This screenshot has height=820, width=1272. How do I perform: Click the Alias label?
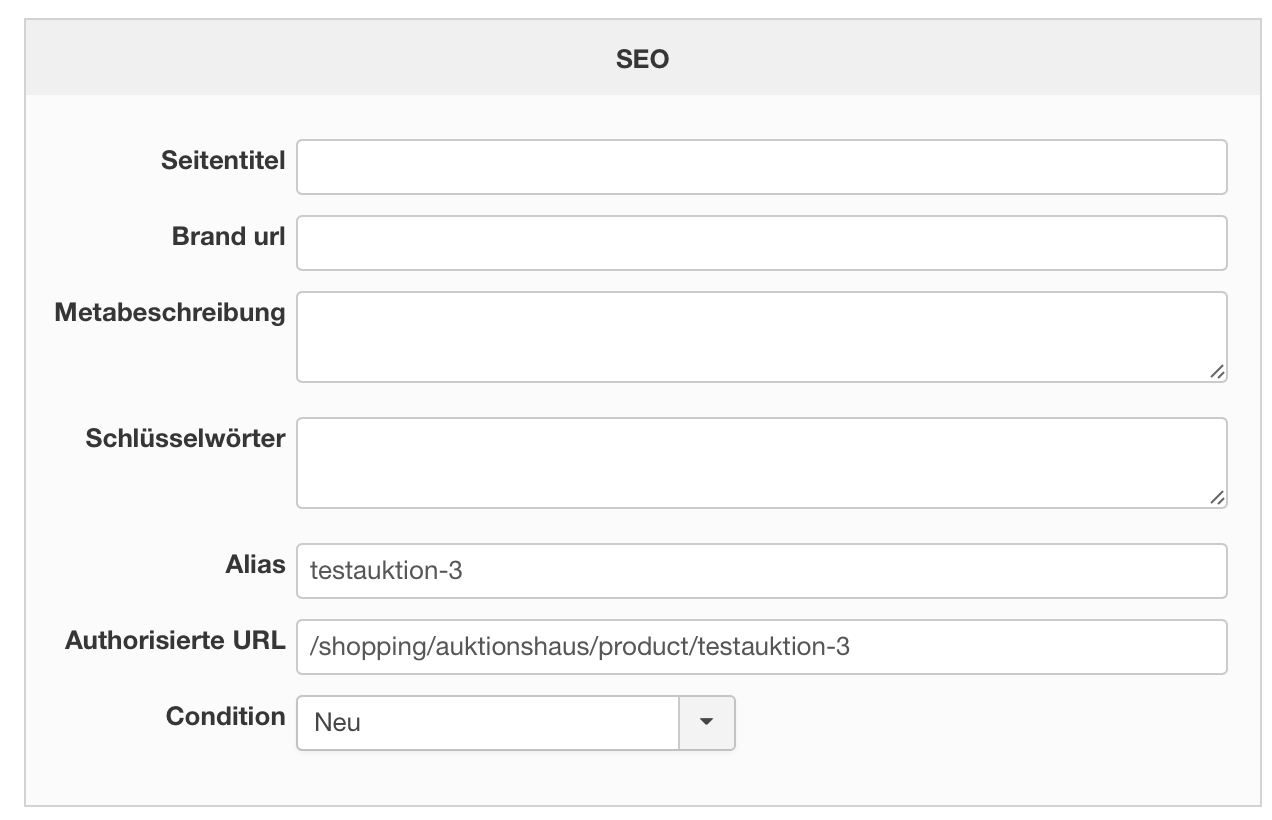(x=255, y=564)
